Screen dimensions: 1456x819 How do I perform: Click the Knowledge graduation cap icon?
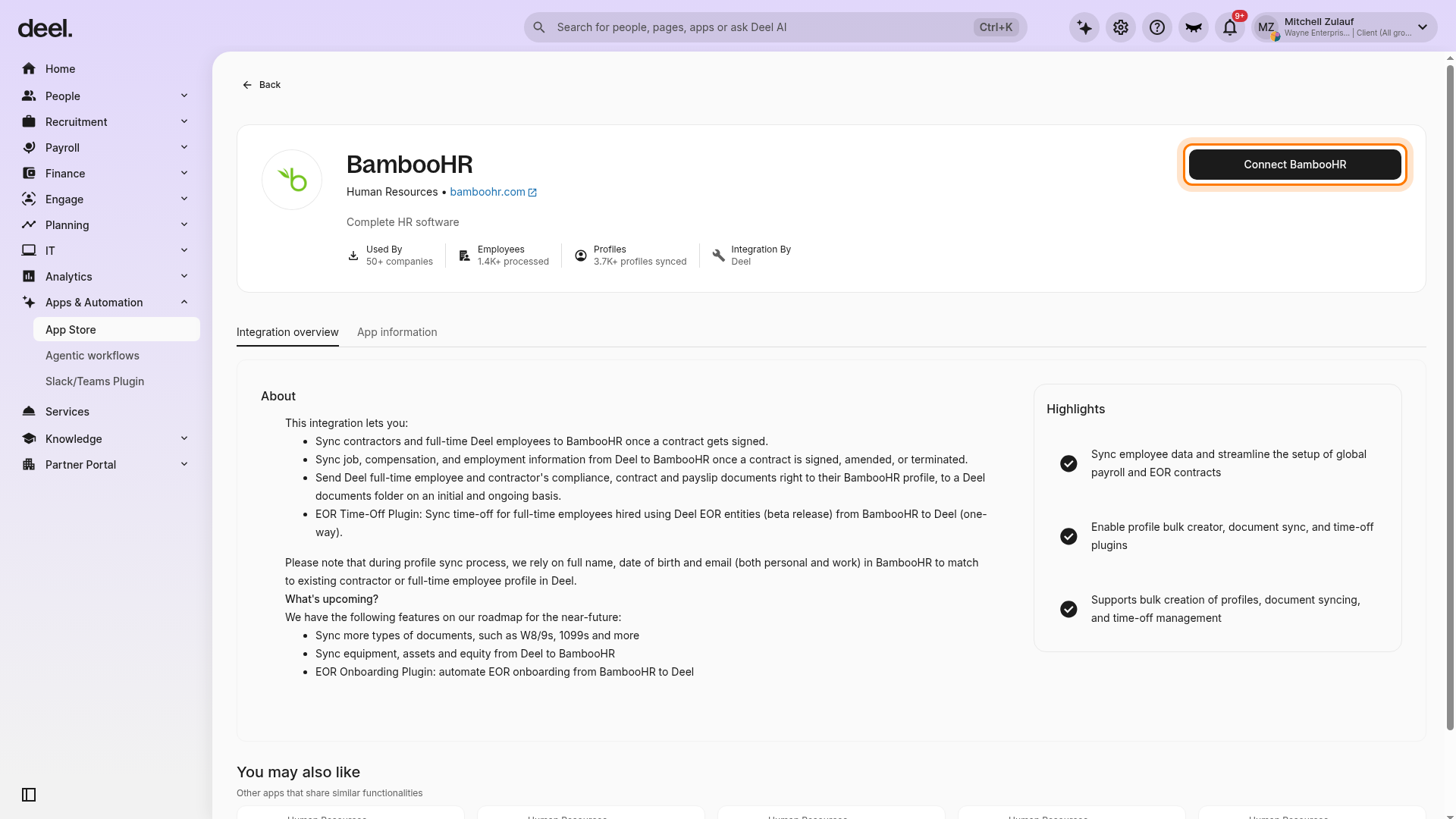click(x=29, y=439)
